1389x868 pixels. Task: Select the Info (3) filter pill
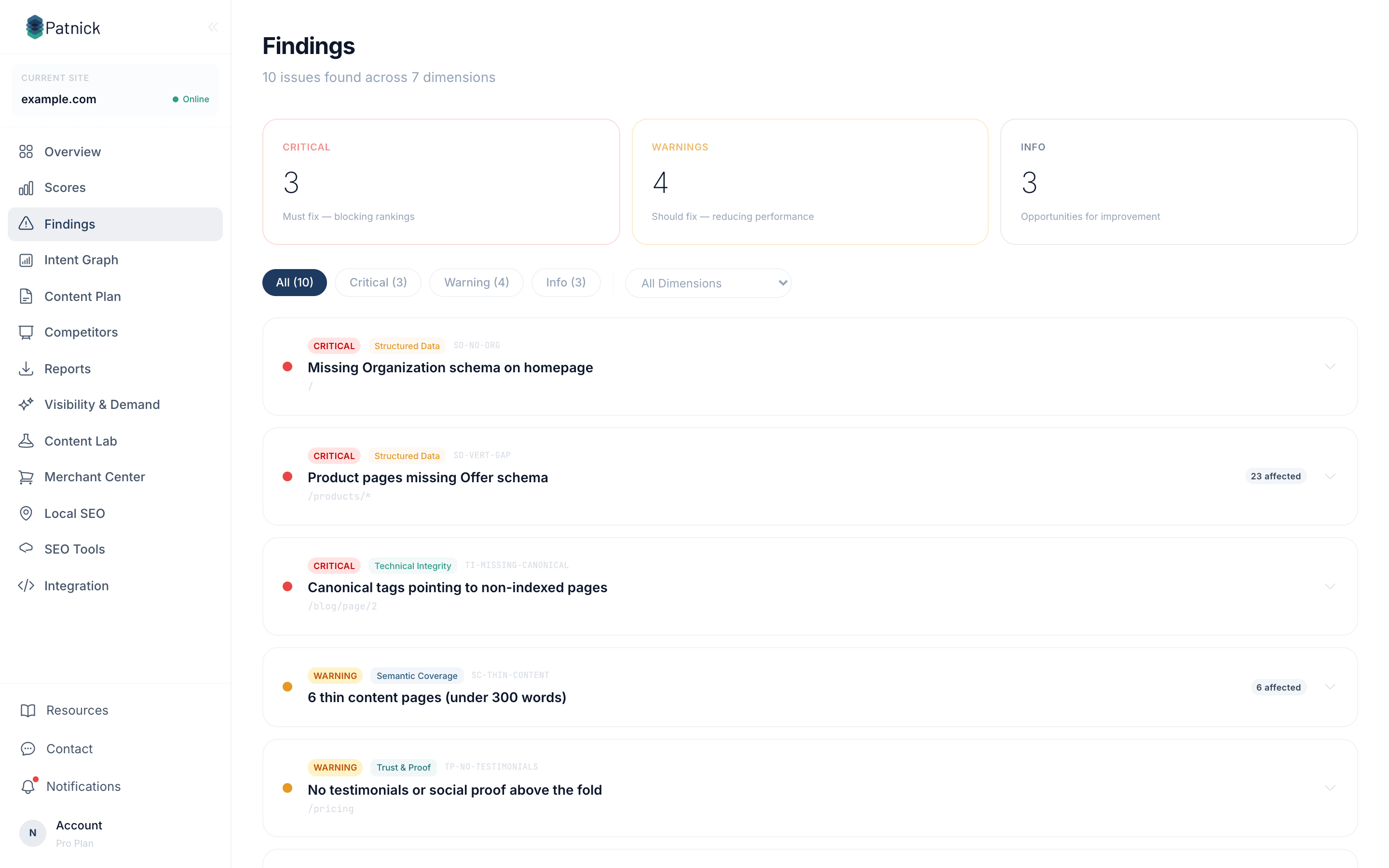pos(566,283)
